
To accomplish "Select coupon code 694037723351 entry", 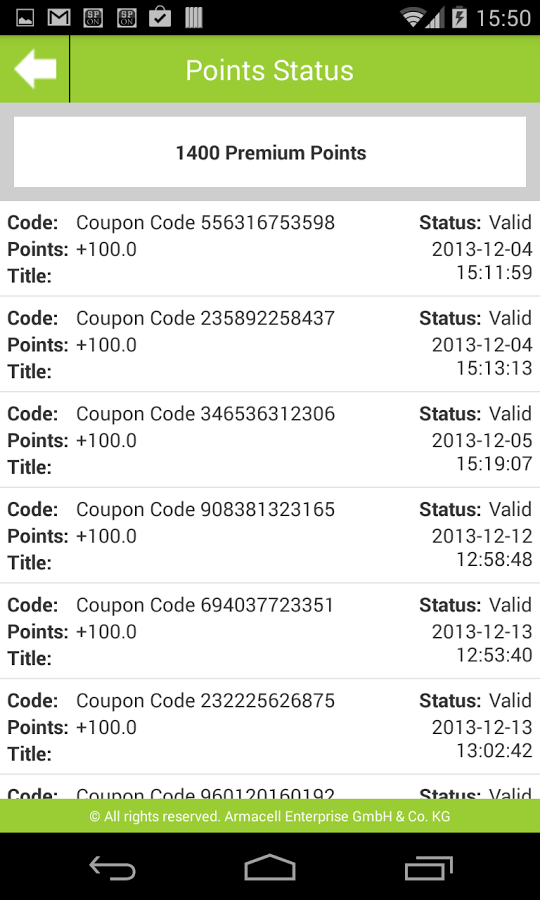I will (x=270, y=631).
